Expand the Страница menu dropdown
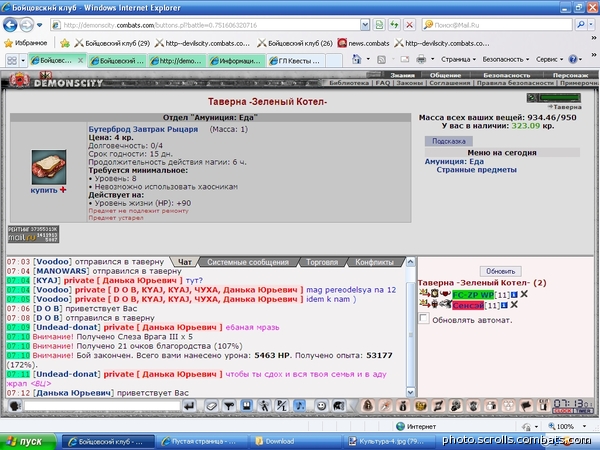The width and height of the screenshot is (600, 450). pos(458,59)
